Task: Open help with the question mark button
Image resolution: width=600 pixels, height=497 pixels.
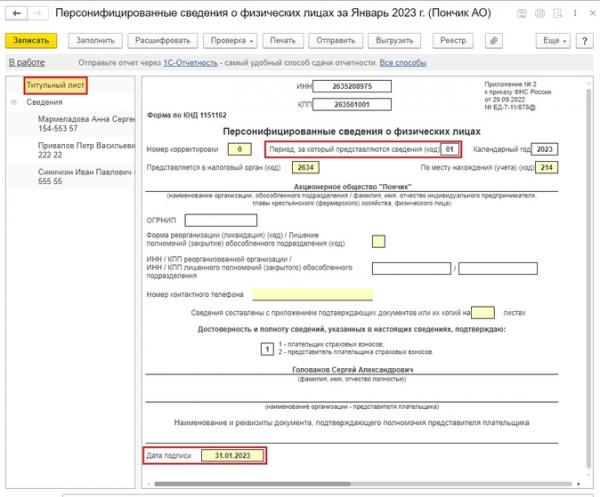Action: point(584,41)
